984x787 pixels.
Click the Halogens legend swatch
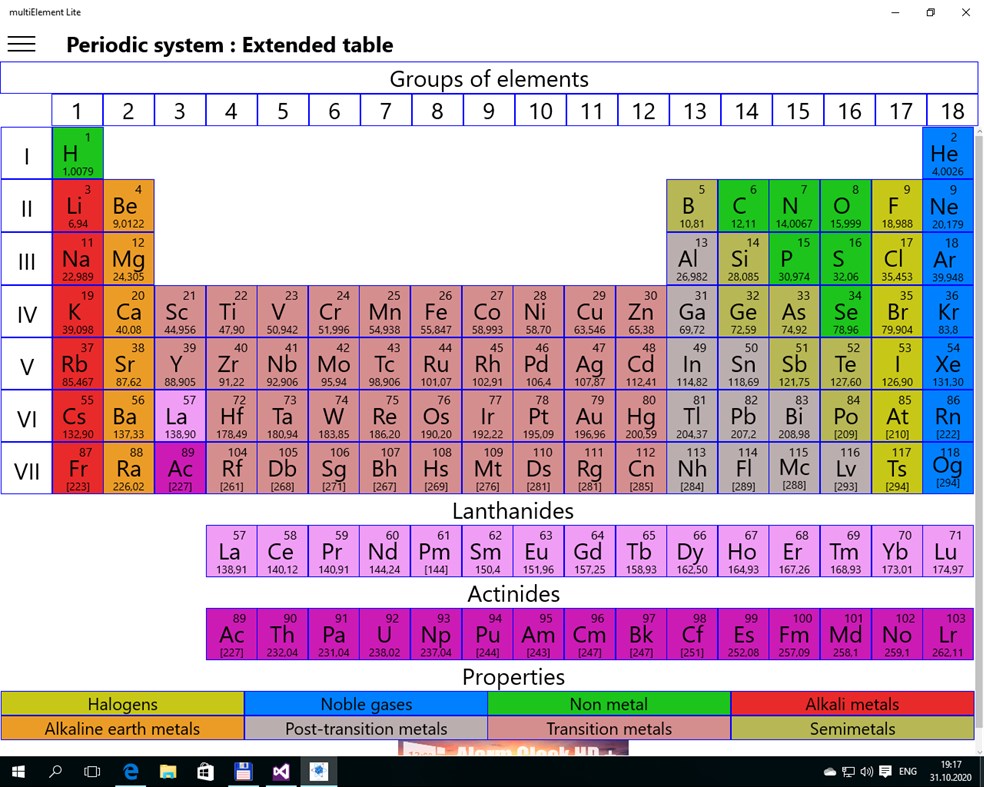[x=122, y=704]
